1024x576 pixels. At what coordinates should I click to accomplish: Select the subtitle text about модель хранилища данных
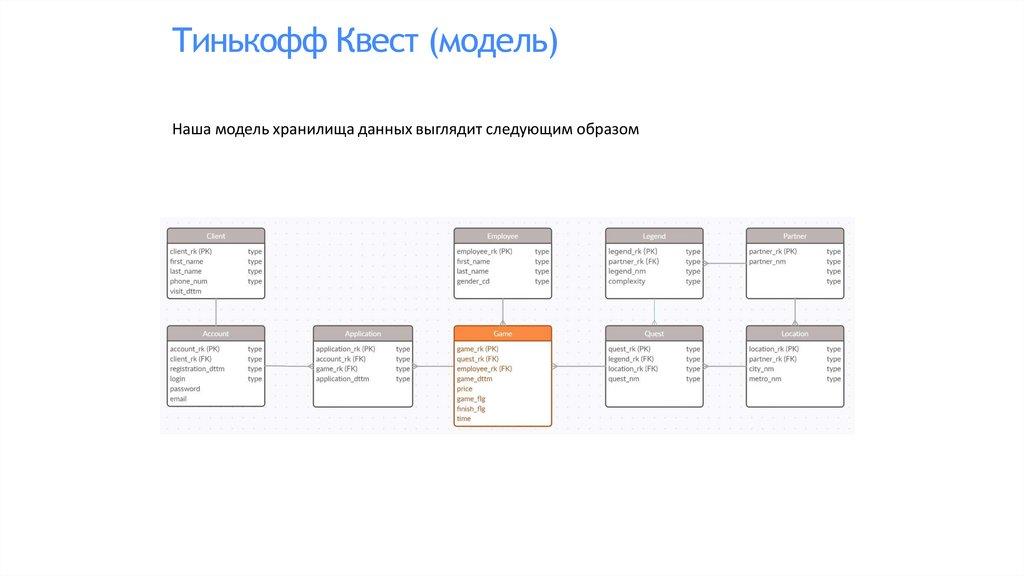tap(404, 130)
